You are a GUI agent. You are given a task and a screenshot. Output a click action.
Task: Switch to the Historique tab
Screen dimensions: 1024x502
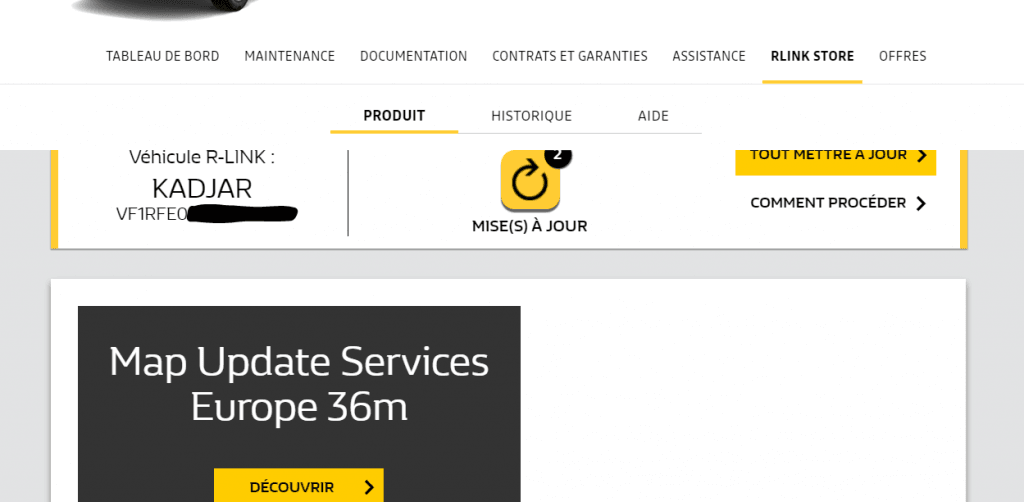click(531, 116)
